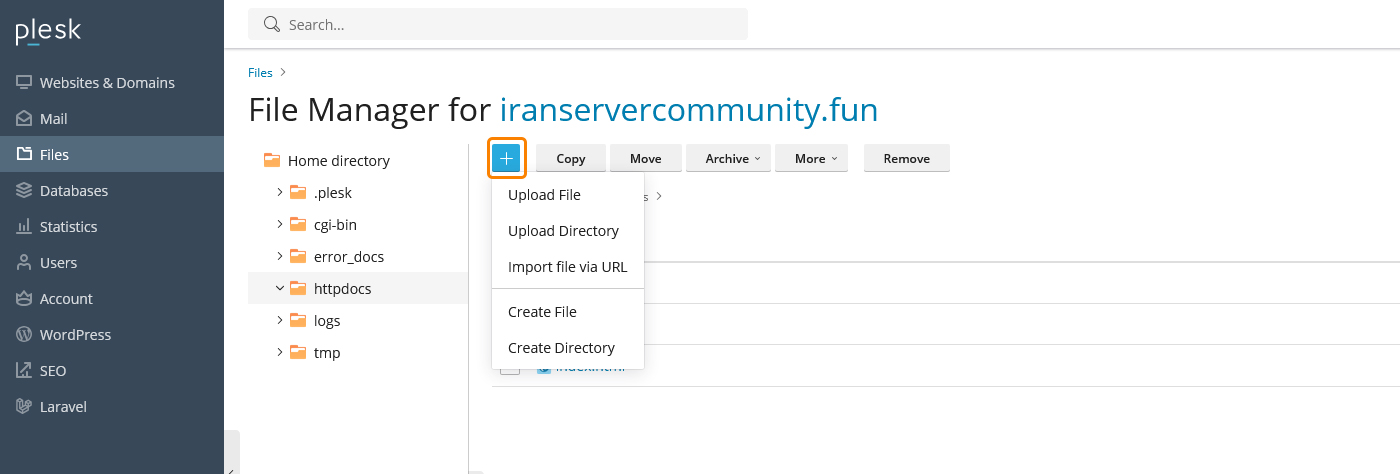Select Create Directory menu entry
Viewport: 1400px width, 474px height.
[561, 348]
